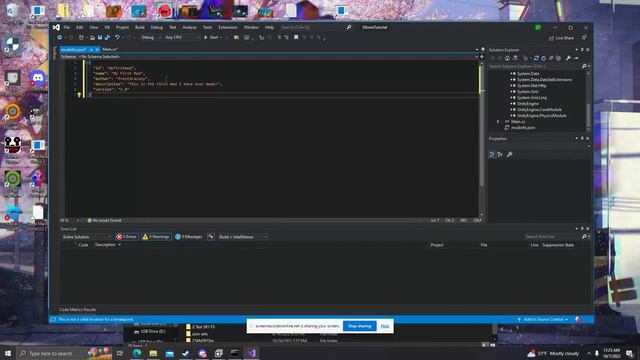The height and width of the screenshot is (360, 640).
Task: Select the System.Xml.Linq reference
Action: coord(531,98)
